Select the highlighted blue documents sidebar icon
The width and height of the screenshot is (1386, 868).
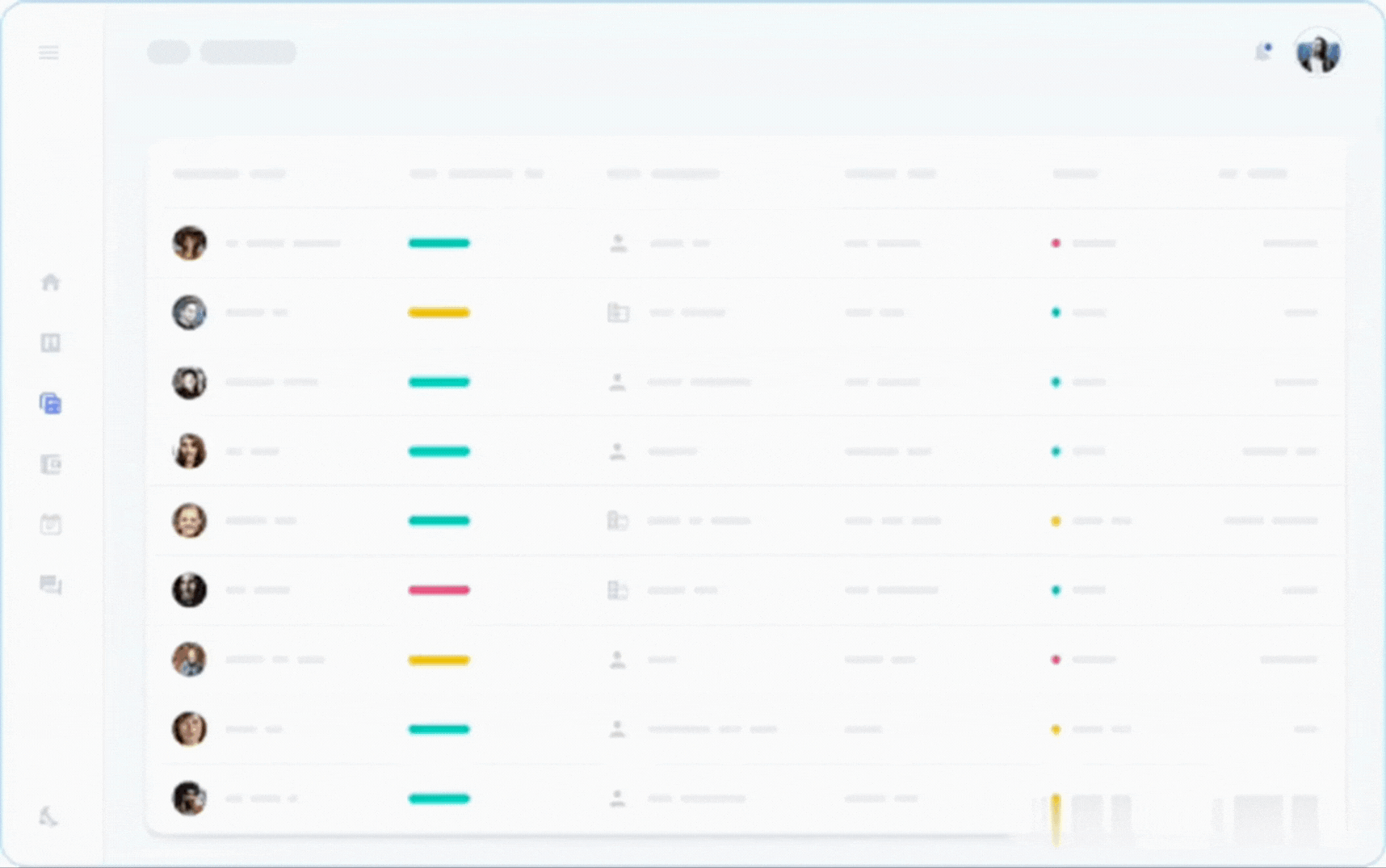51,404
